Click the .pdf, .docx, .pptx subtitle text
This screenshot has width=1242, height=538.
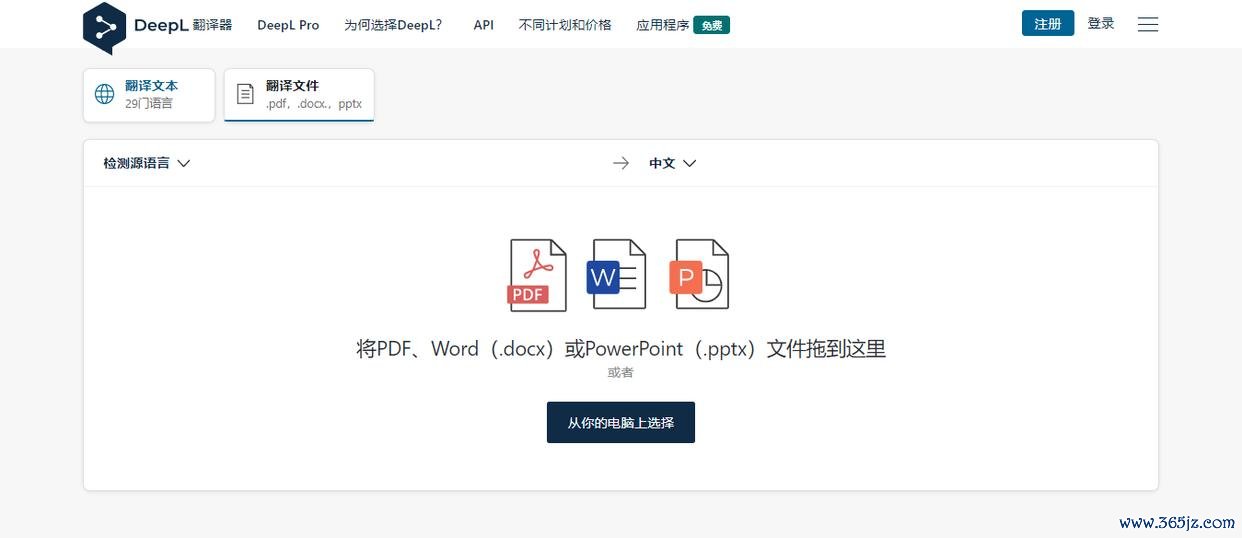coord(314,103)
